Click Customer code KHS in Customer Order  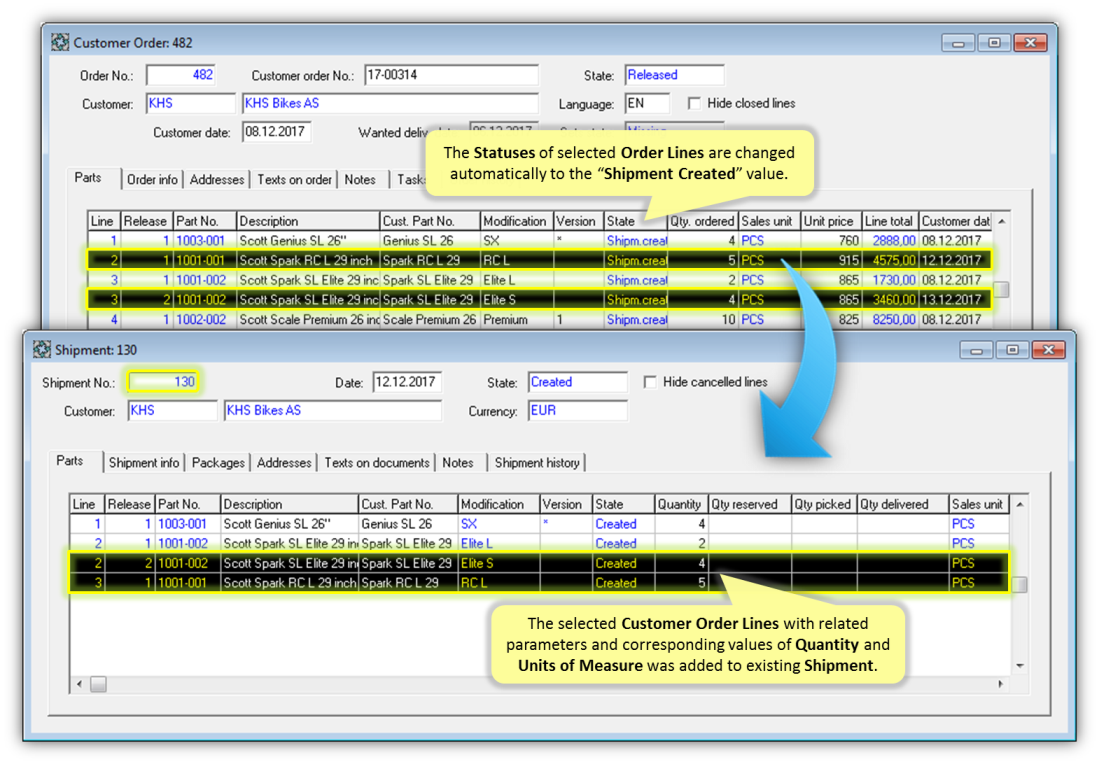click(191, 103)
